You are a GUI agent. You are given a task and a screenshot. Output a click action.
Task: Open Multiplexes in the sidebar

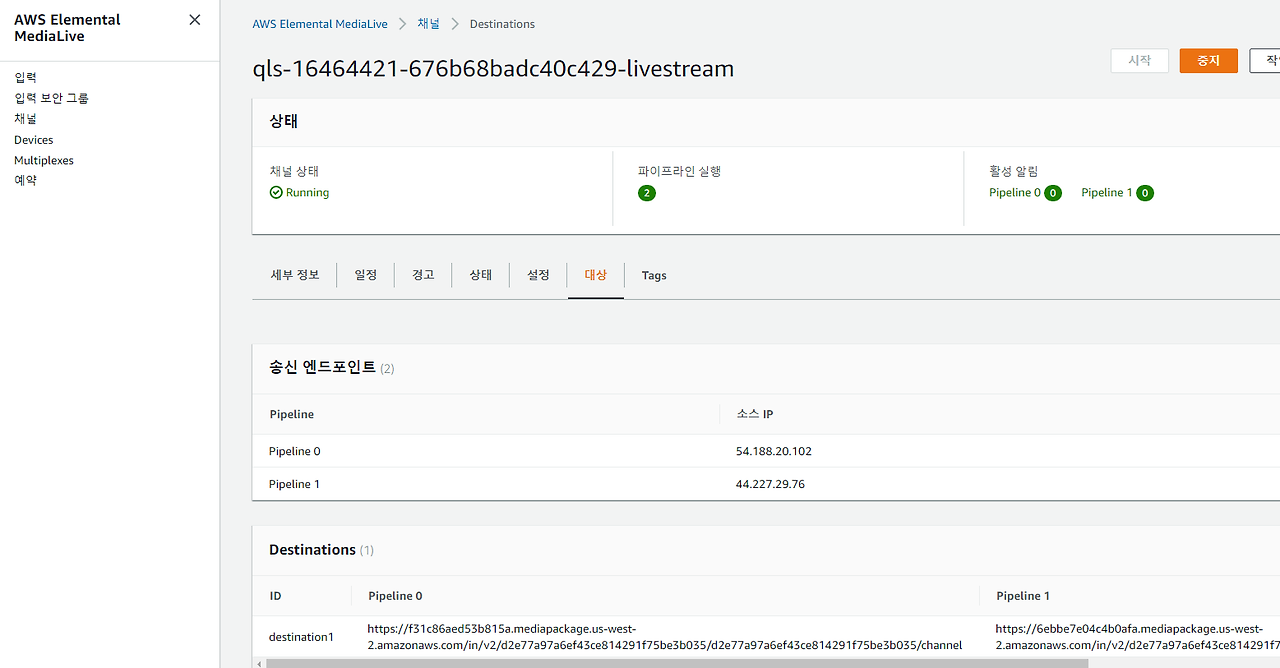coord(44,160)
